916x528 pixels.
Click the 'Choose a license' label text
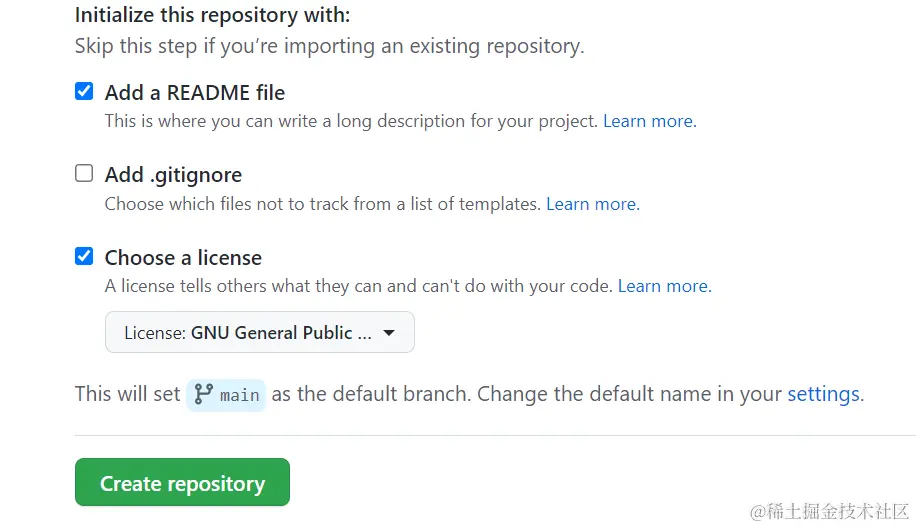183,258
